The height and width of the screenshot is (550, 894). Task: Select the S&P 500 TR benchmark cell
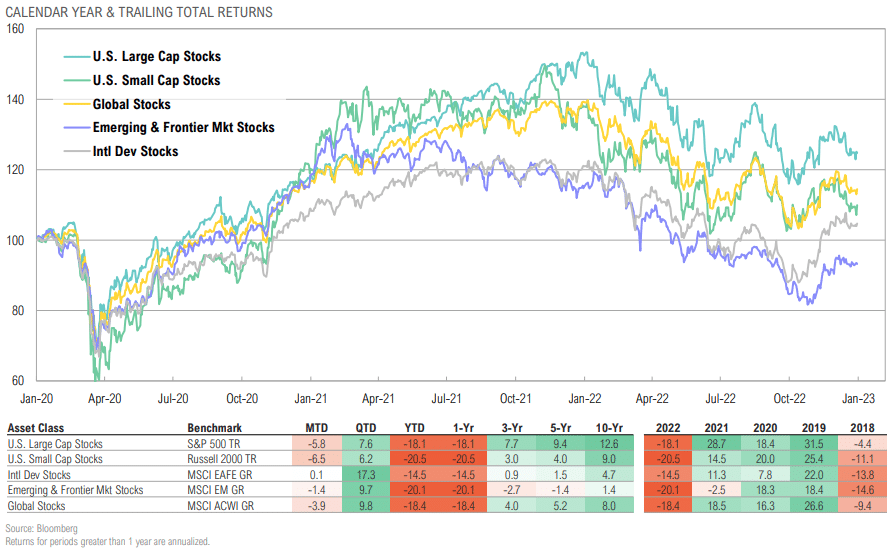214,443
